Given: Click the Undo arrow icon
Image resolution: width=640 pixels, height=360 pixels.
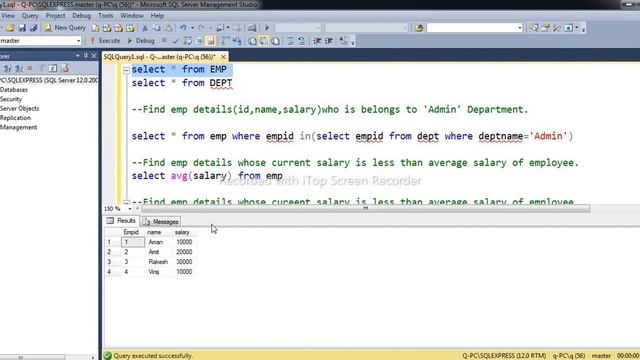Looking at the screenshot, I should click(x=183, y=28).
